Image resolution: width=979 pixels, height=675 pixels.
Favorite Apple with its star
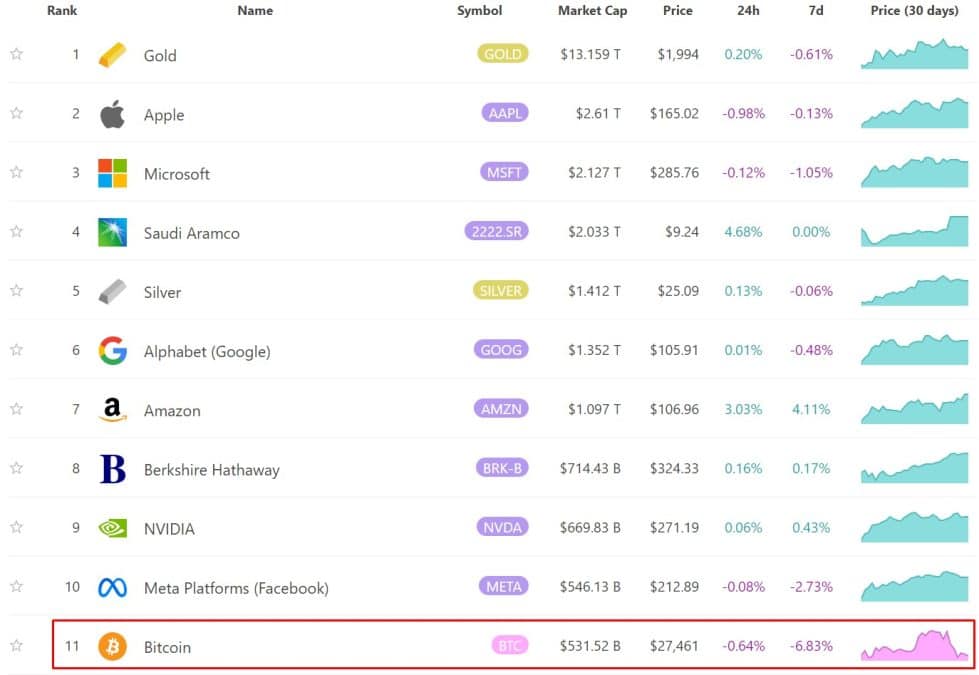(17, 113)
